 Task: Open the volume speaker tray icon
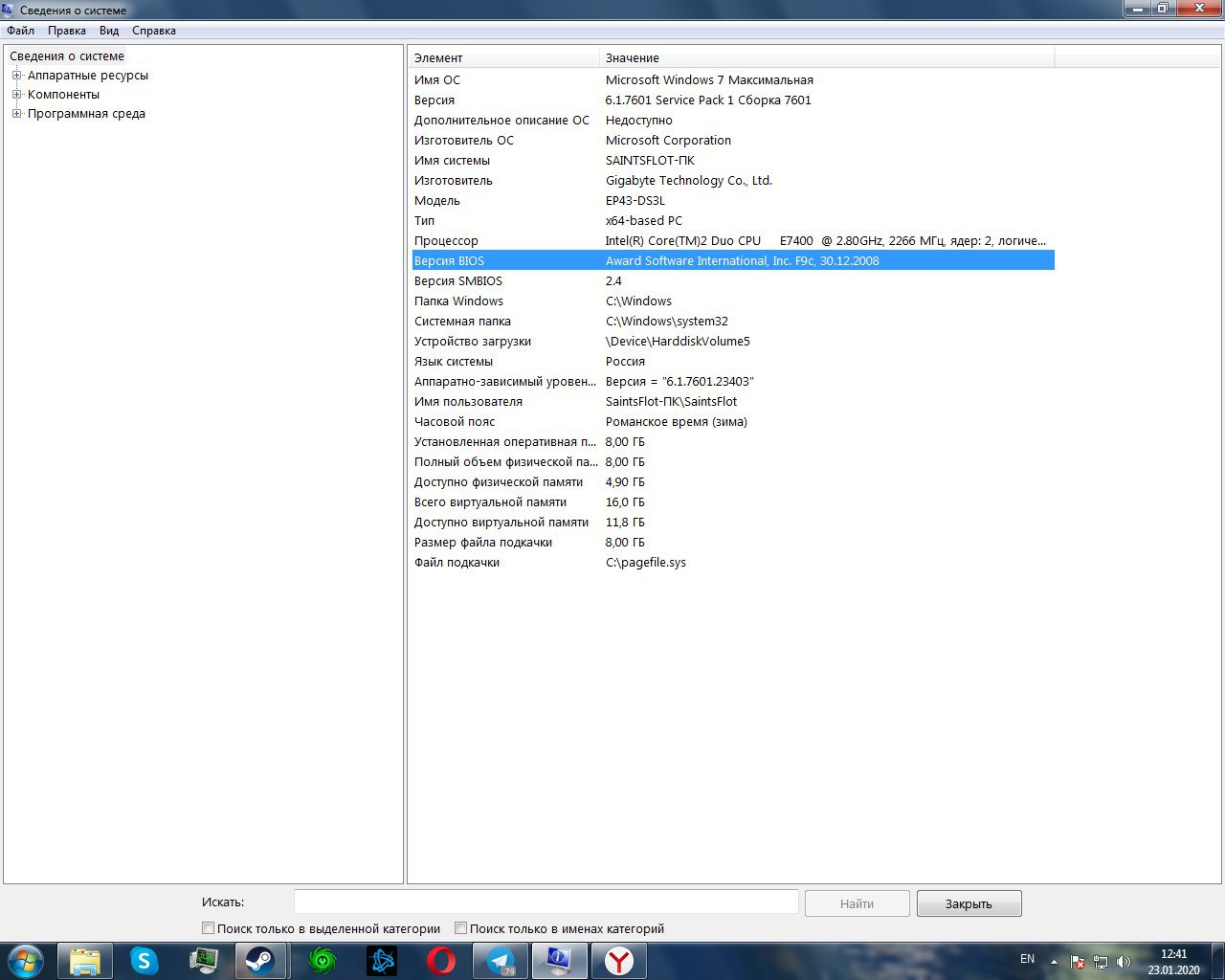click(x=1124, y=961)
